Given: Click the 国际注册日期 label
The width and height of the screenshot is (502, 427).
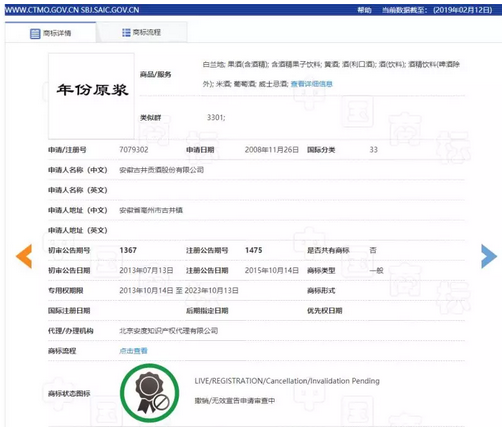Looking at the screenshot, I should coord(69,311).
